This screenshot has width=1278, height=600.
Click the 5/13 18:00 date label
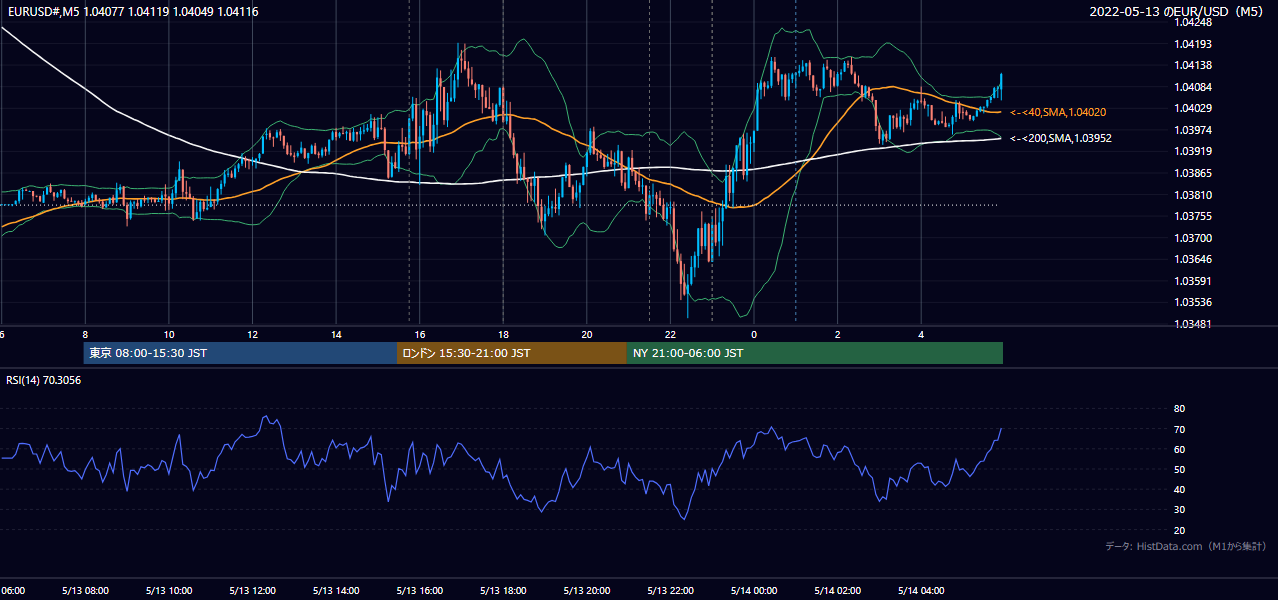coord(503,590)
